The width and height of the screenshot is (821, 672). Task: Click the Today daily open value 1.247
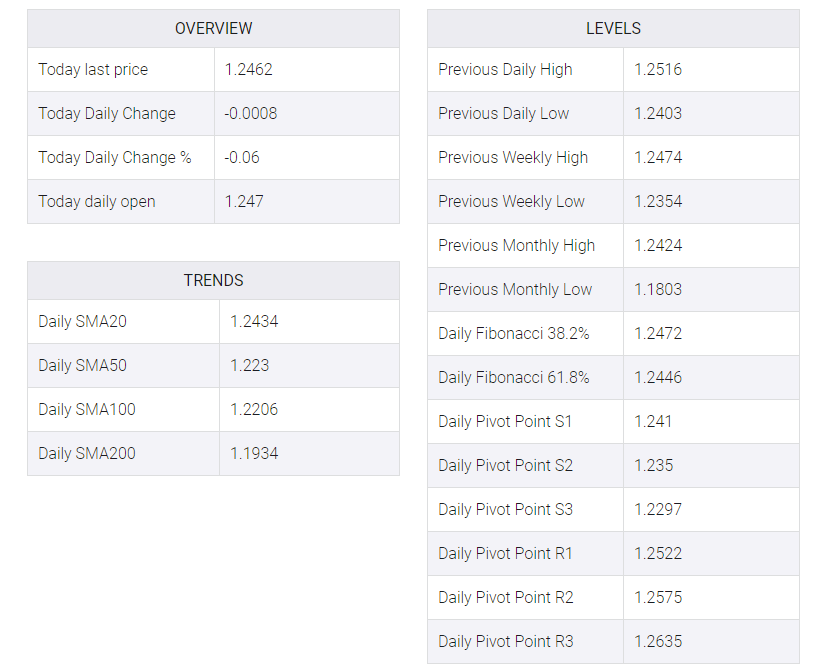pos(244,202)
